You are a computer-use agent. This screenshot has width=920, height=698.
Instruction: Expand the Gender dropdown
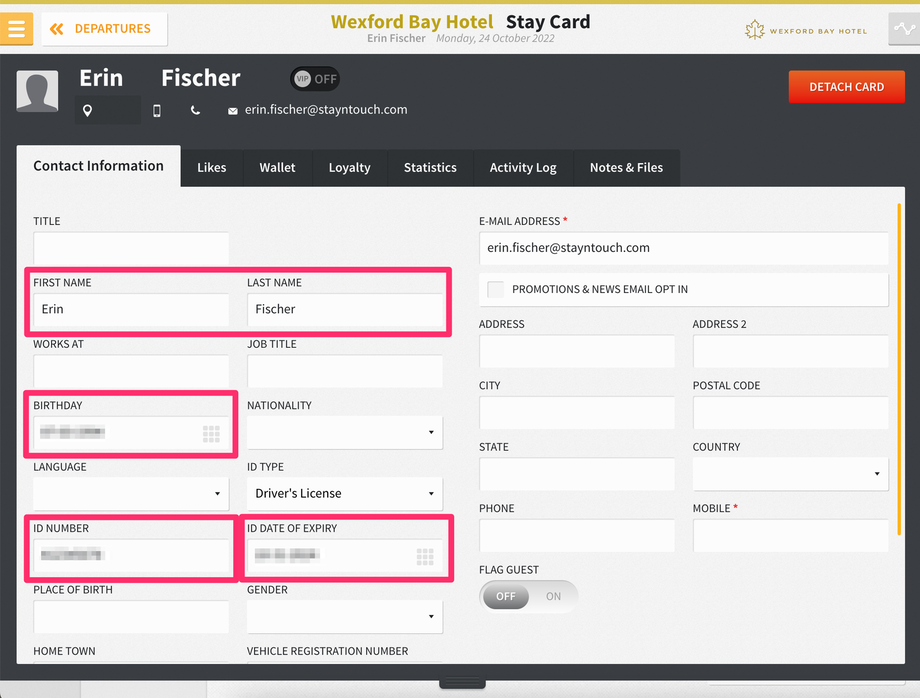pos(344,616)
